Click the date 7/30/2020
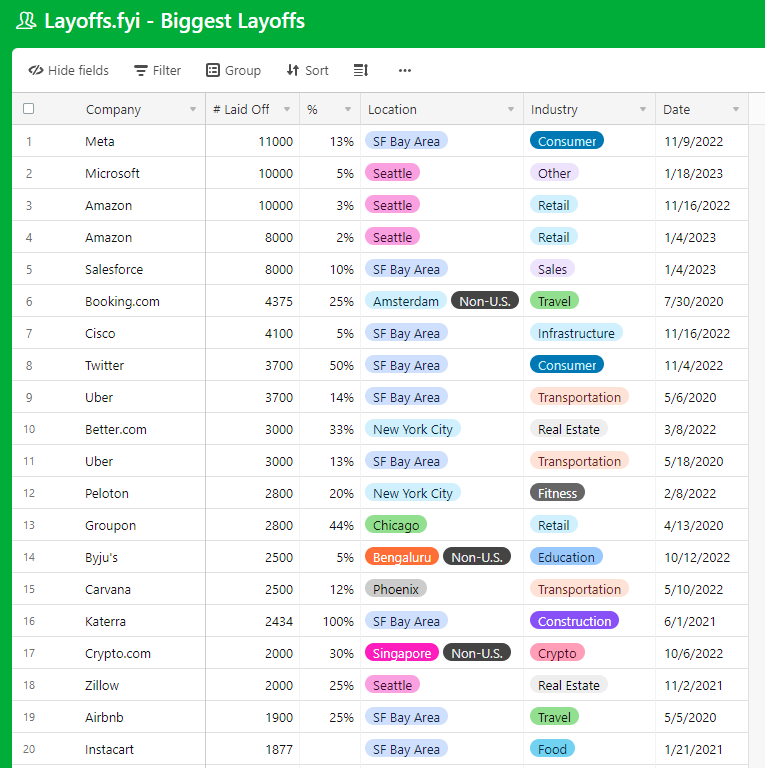Viewport: 765px width, 768px height. (x=693, y=301)
